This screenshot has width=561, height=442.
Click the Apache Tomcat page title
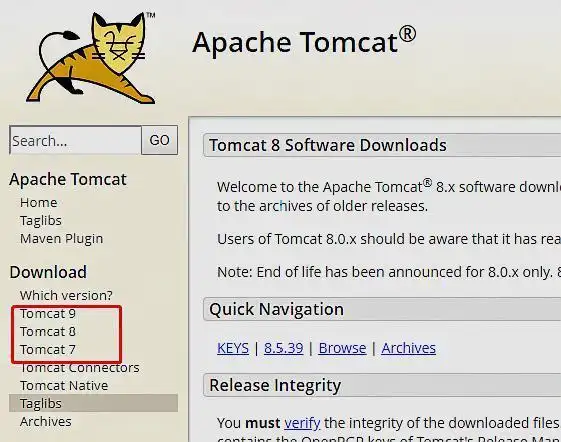pyautogui.click(x=304, y=41)
